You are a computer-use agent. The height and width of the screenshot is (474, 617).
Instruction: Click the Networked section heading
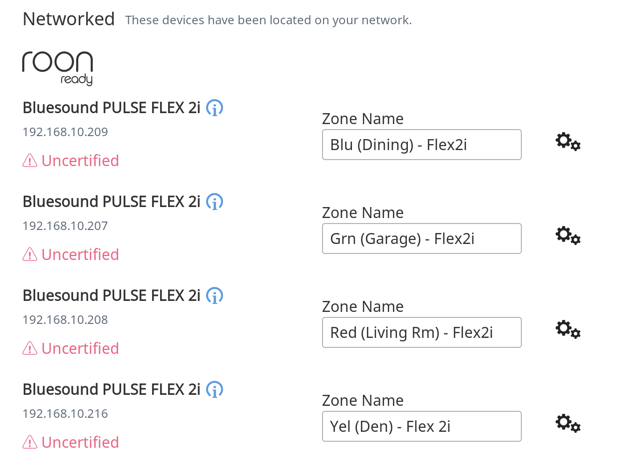(x=69, y=19)
